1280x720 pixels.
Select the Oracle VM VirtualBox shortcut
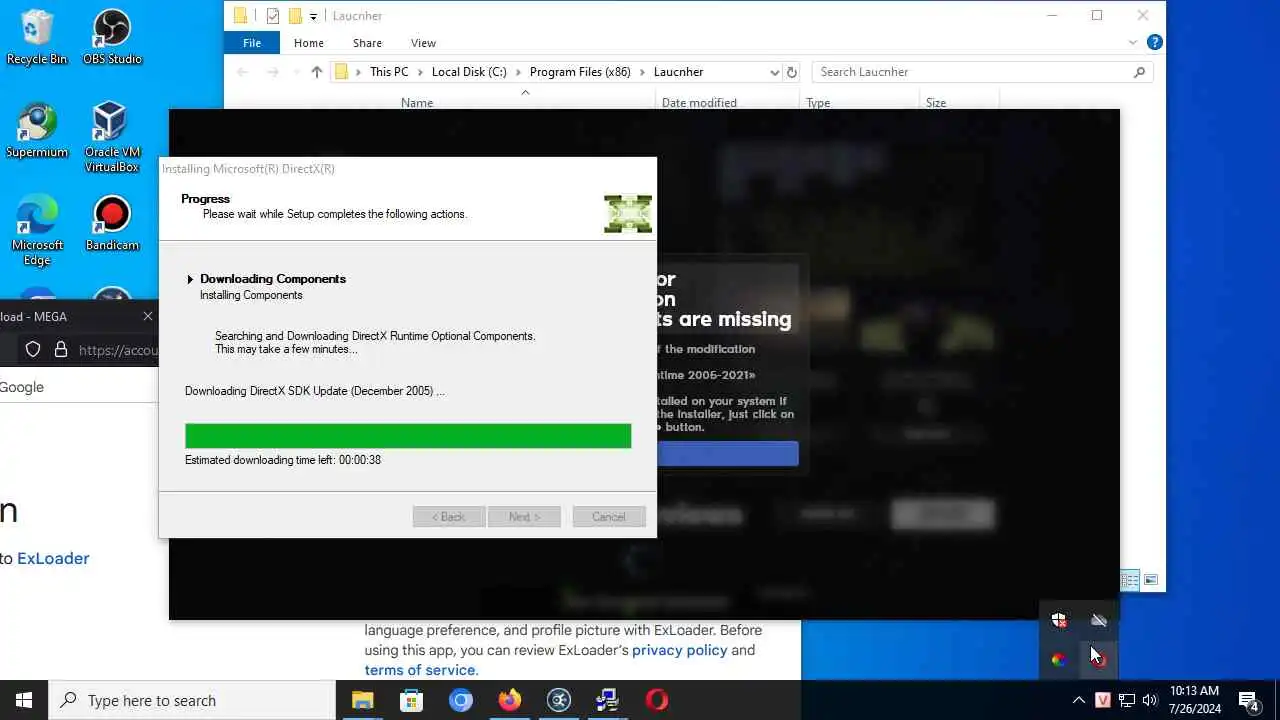pos(112,138)
